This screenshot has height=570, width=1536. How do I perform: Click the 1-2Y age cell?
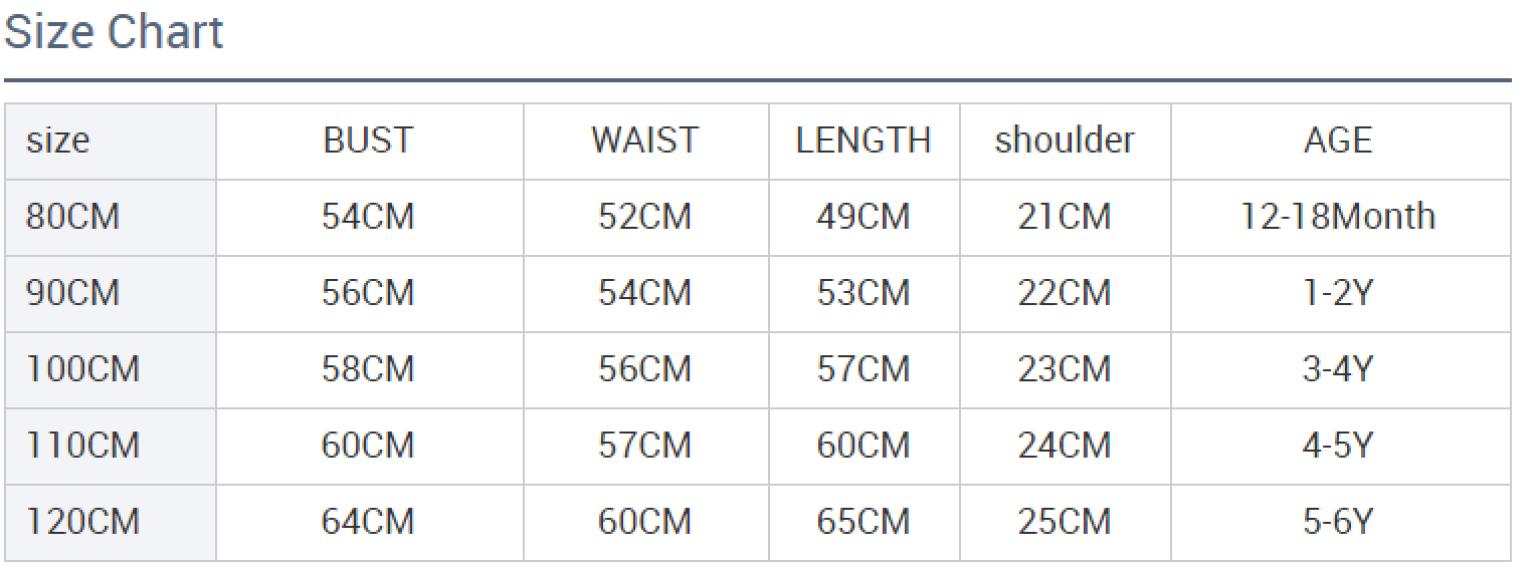click(1338, 293)
